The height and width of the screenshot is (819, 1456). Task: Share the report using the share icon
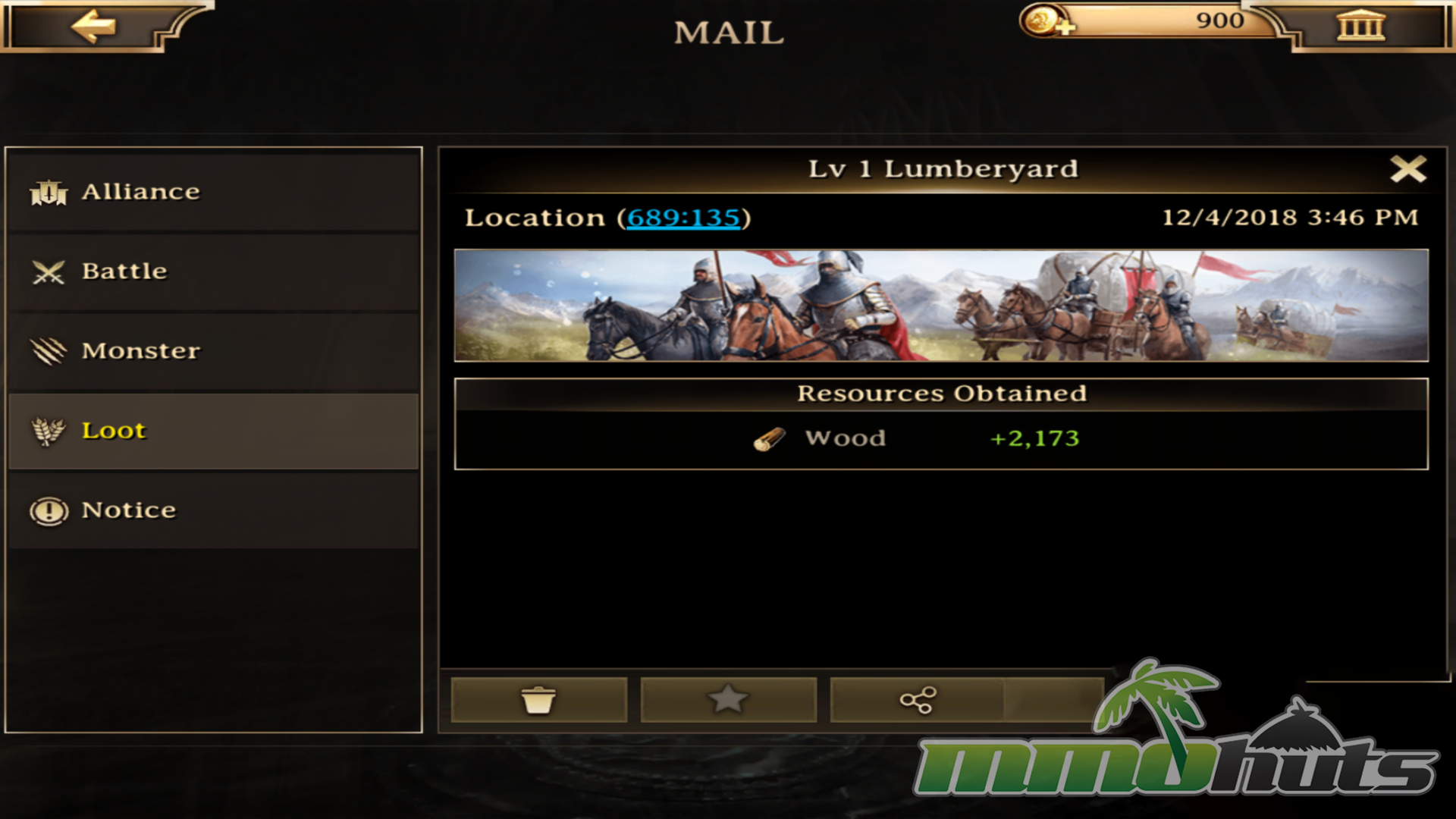[x=918, y=699]
